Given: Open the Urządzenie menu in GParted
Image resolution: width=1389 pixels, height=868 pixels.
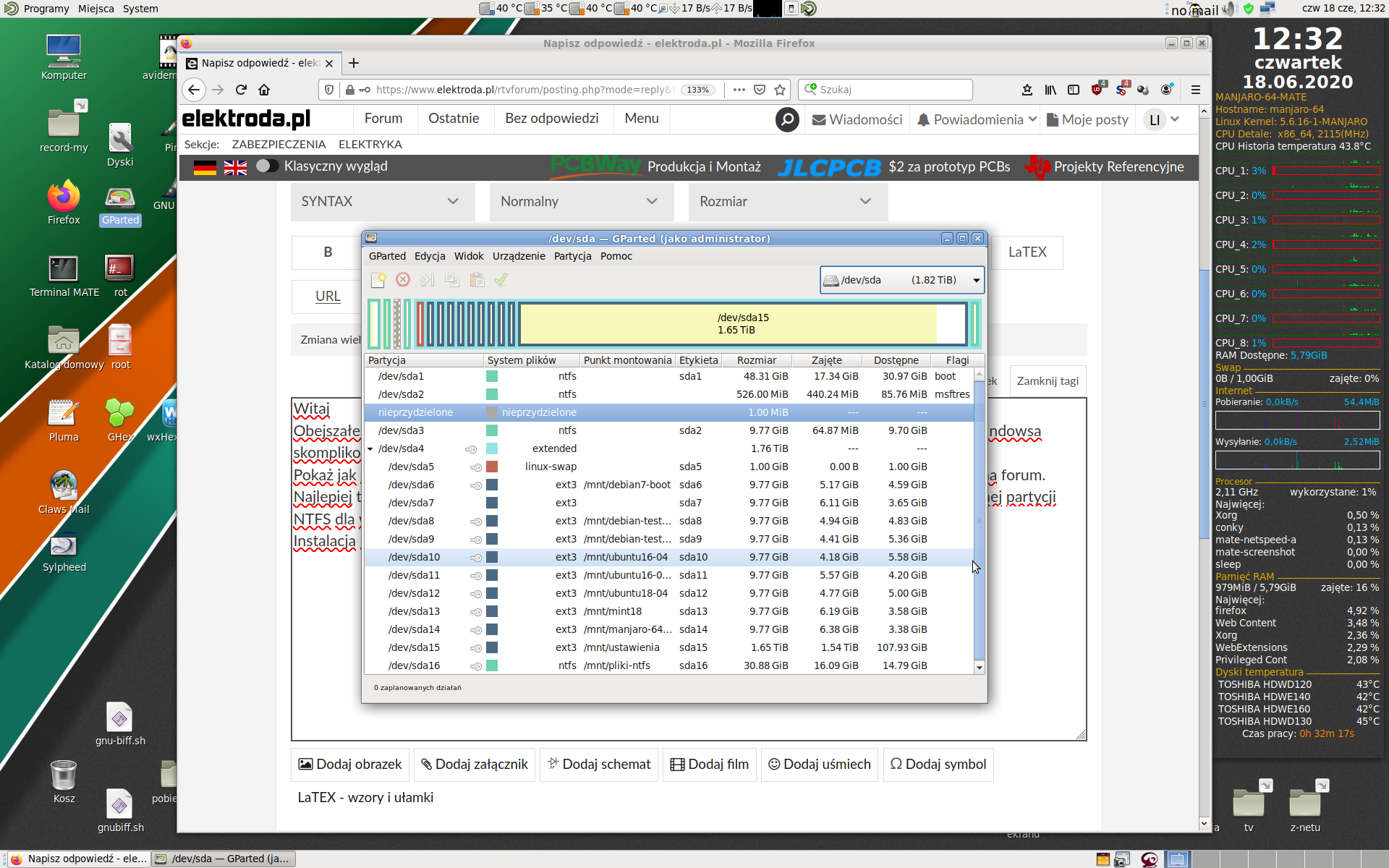Looking at the screenshot, I should (519, 256).
